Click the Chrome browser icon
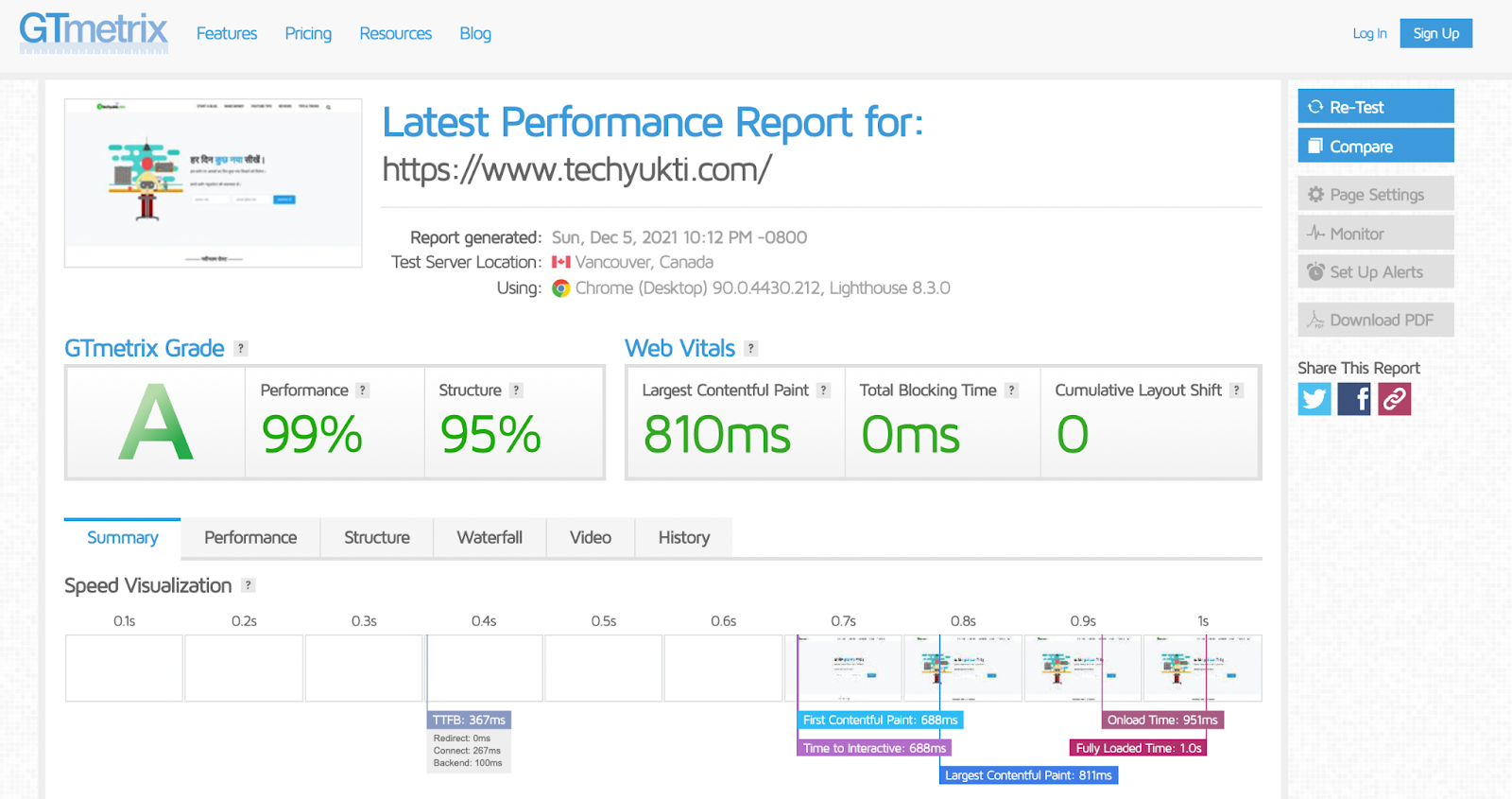 click(x=561, y=288)
